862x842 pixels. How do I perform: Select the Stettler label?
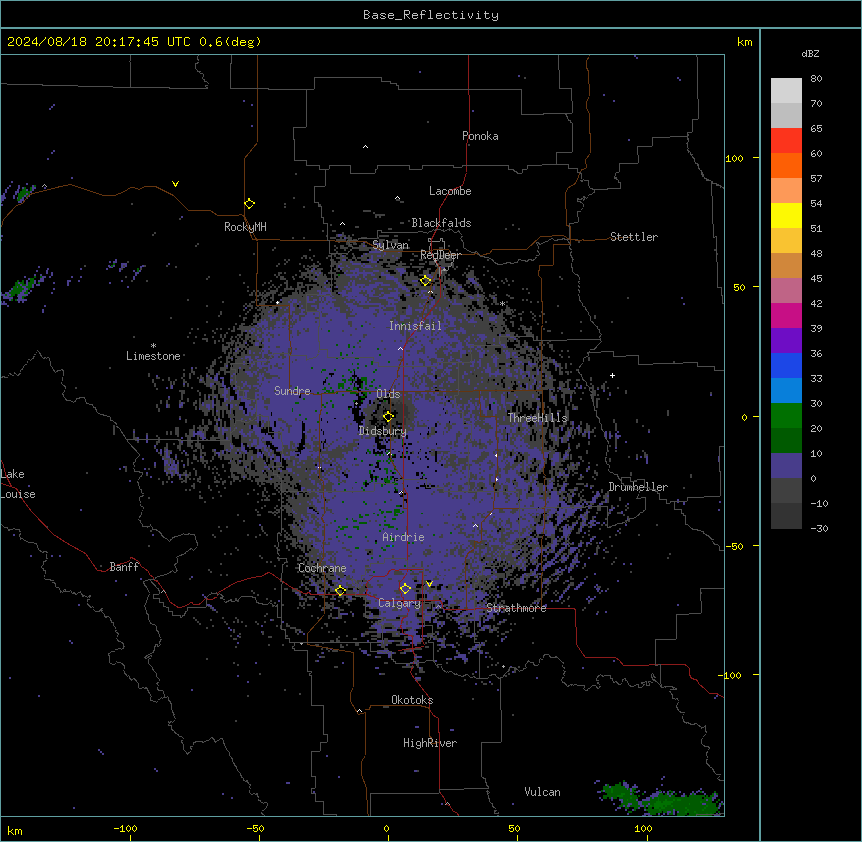(x=633, y=237)
